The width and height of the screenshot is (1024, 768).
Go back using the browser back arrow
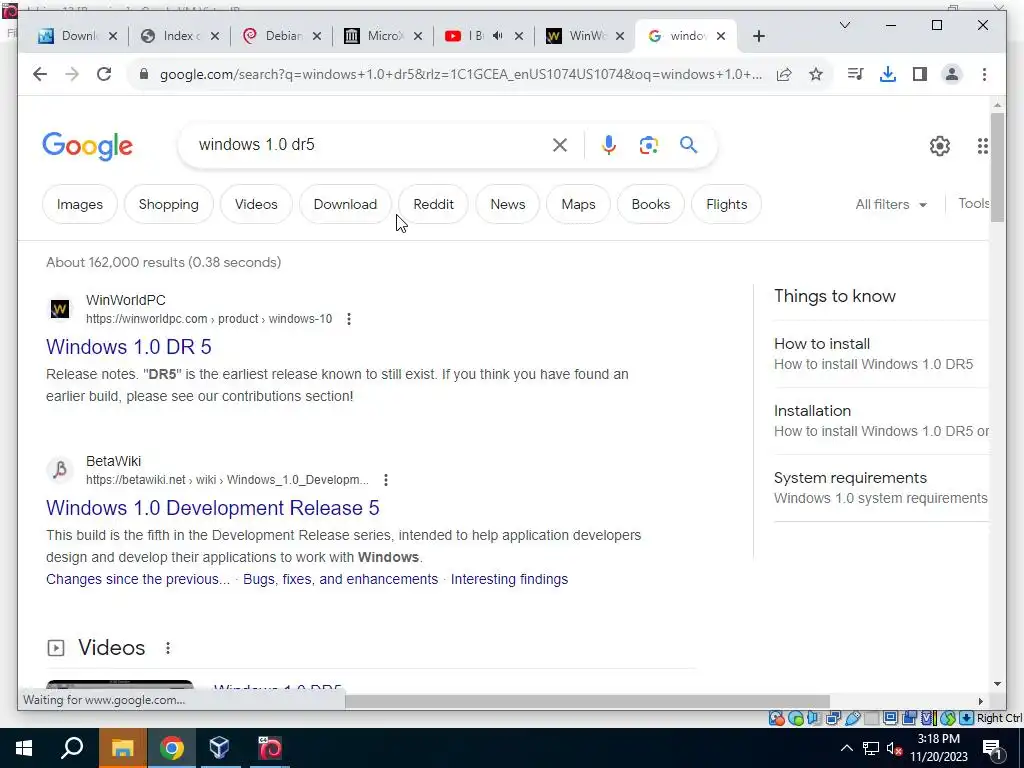[x=40, y=74]
